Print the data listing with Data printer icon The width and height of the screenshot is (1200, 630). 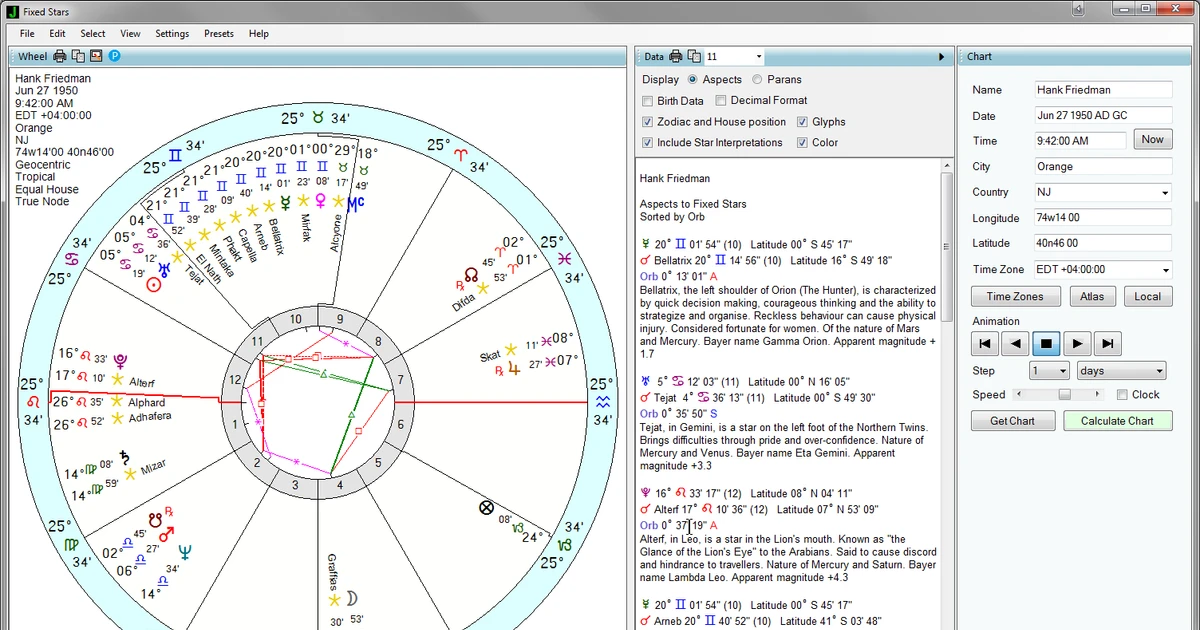click(676, 56)
